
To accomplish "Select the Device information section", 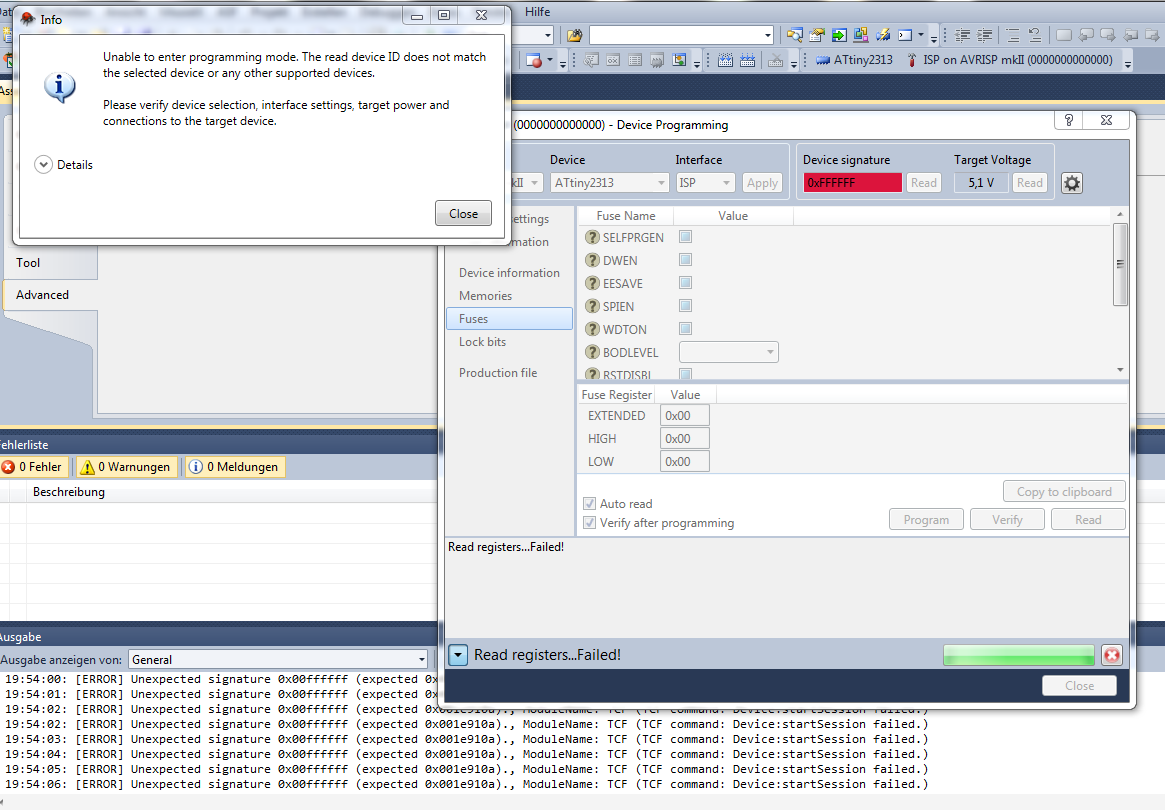I will pyautogui.click(x=509, y=273).
